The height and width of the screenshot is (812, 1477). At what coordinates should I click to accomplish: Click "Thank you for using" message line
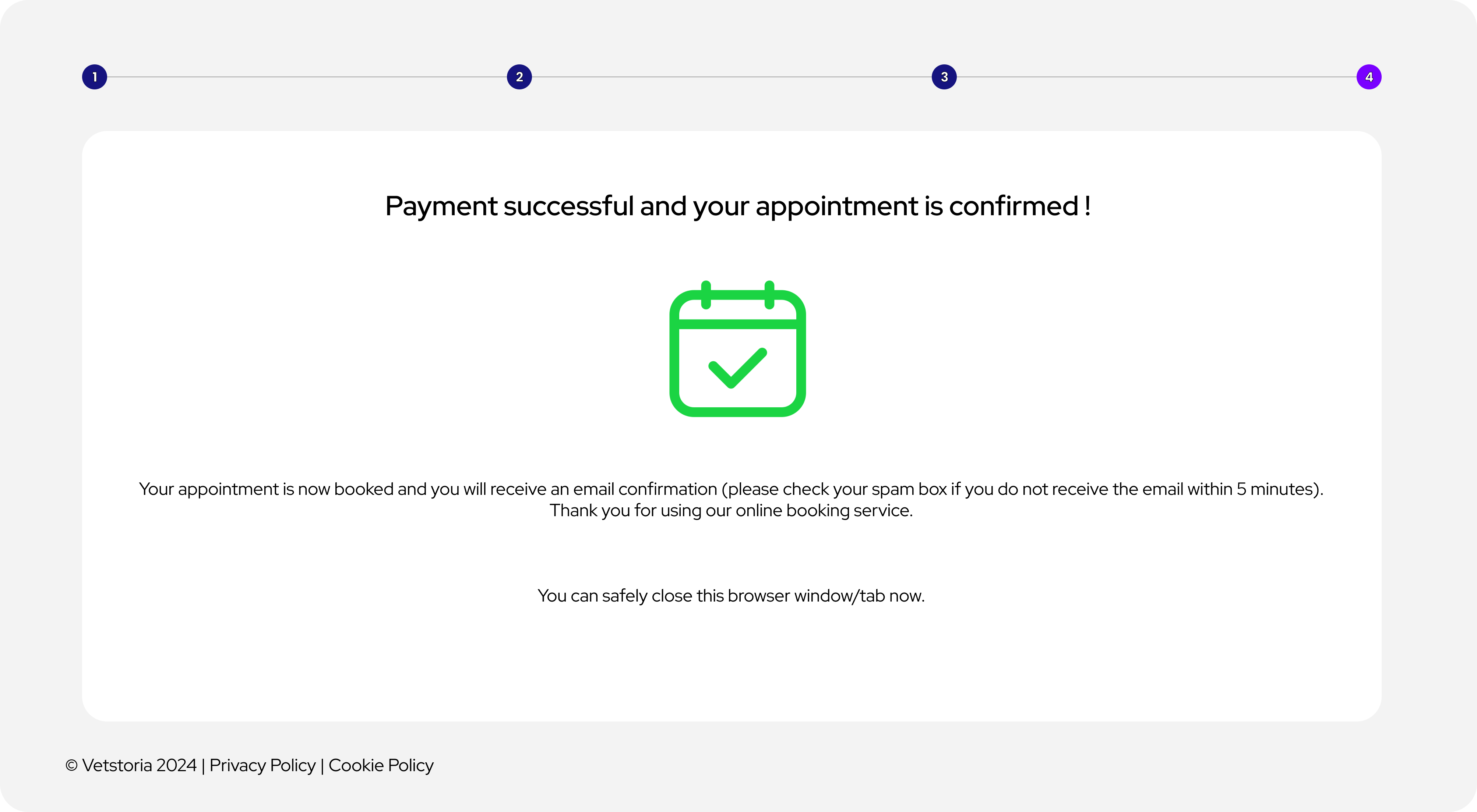(731, 510)
